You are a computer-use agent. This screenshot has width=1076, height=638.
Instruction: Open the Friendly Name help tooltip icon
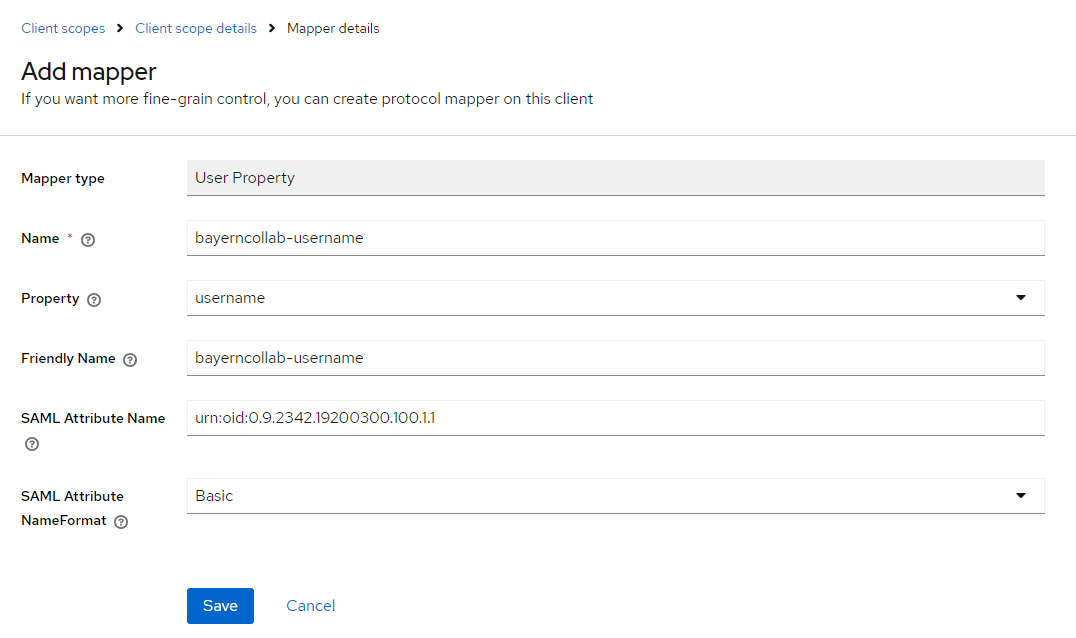(x=130, y=360)
